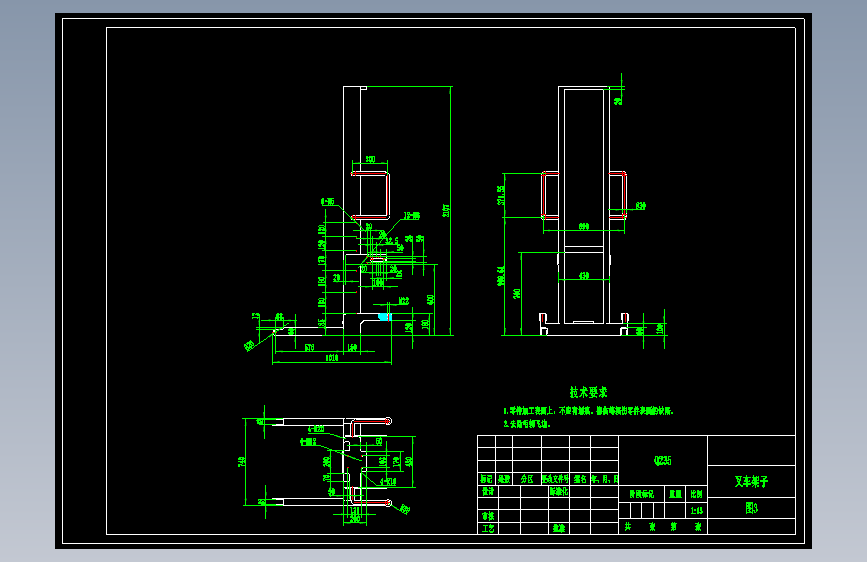Click the 430 dimension in the front view

(584, 275)
